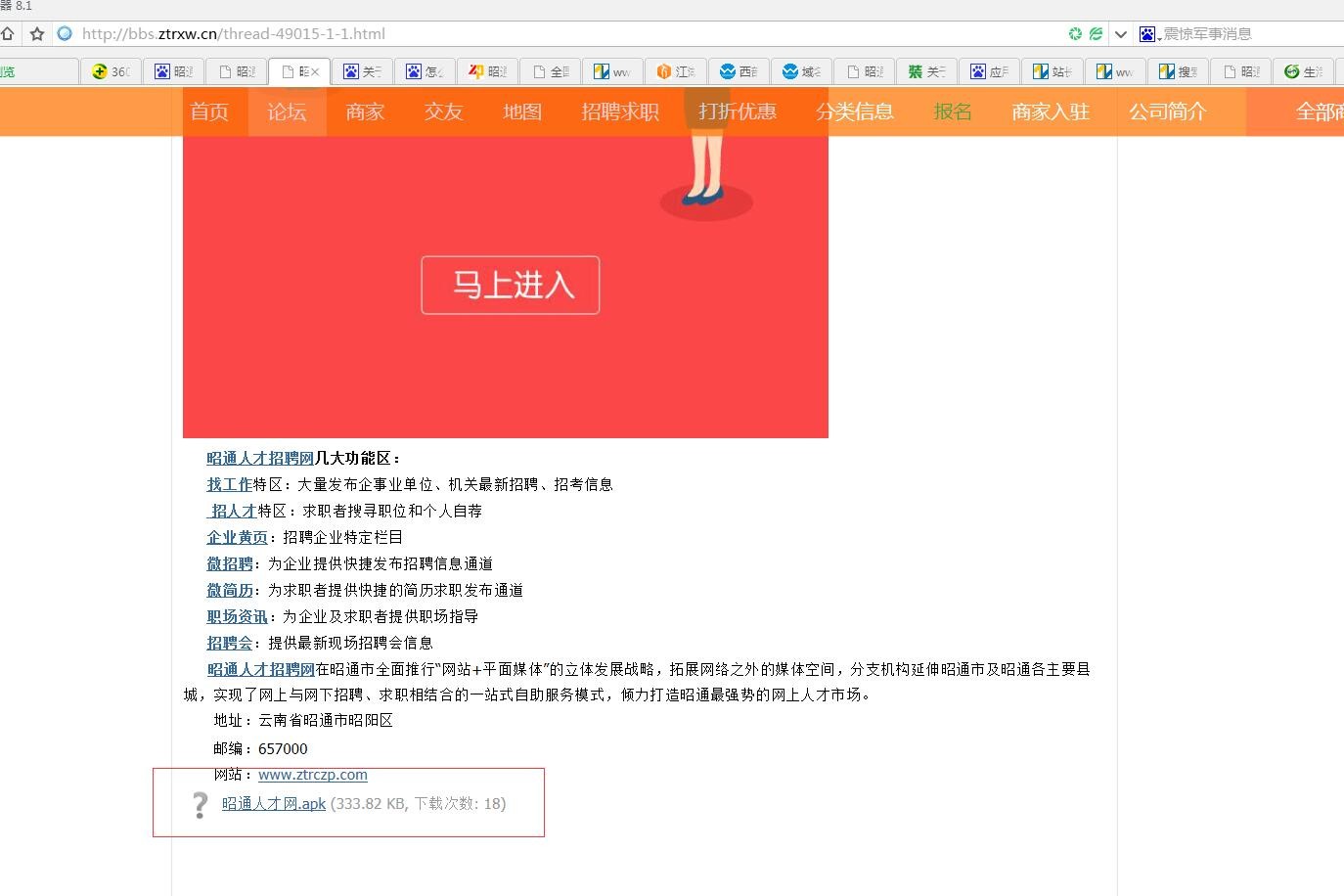This screenshot has height=896, width=1344.
Task: Open the www.ztrczp.com website link
Action: [x=313, y=775]
